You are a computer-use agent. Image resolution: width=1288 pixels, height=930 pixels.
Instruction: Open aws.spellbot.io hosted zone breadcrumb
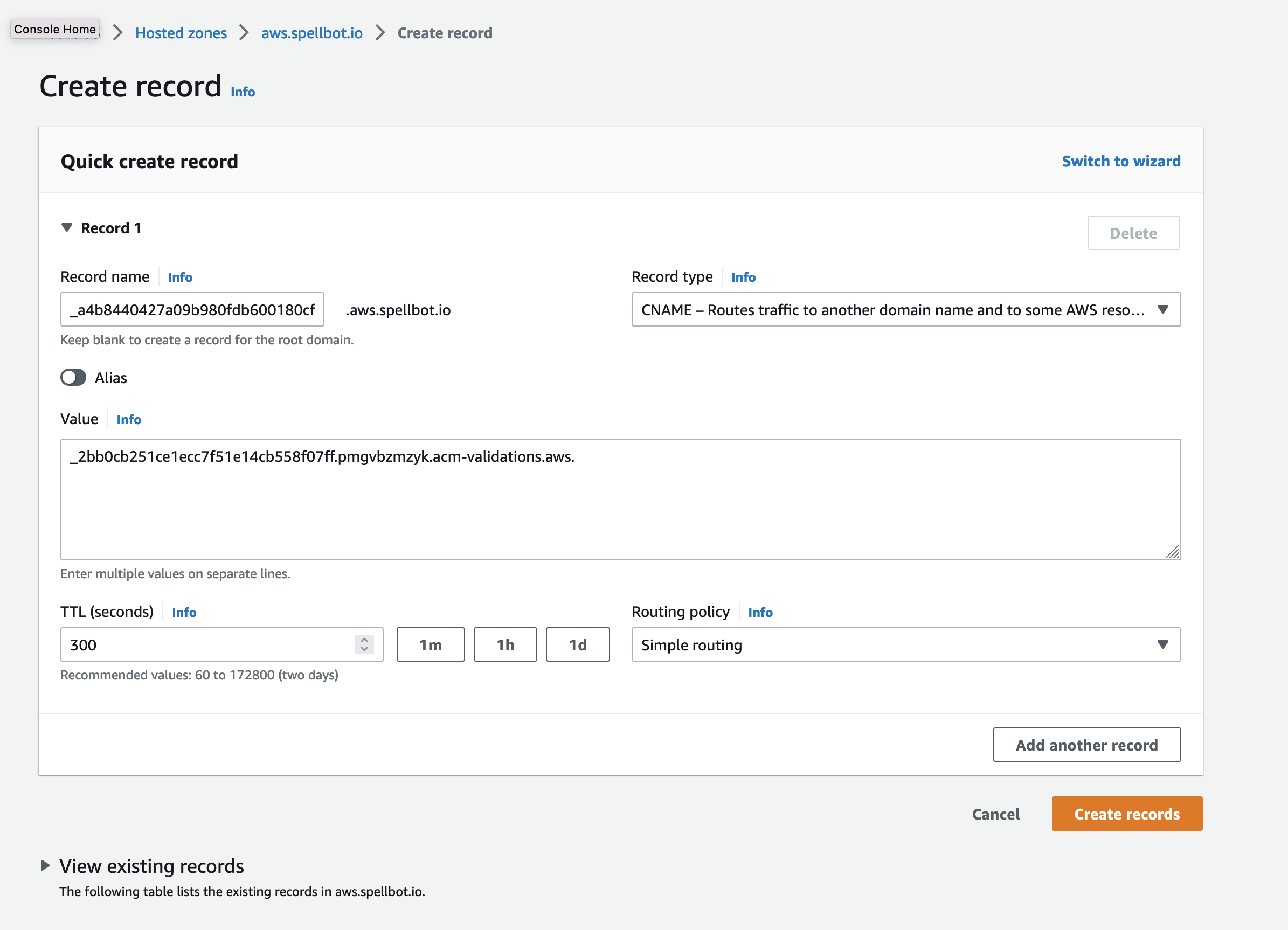(x=311, y=33)
